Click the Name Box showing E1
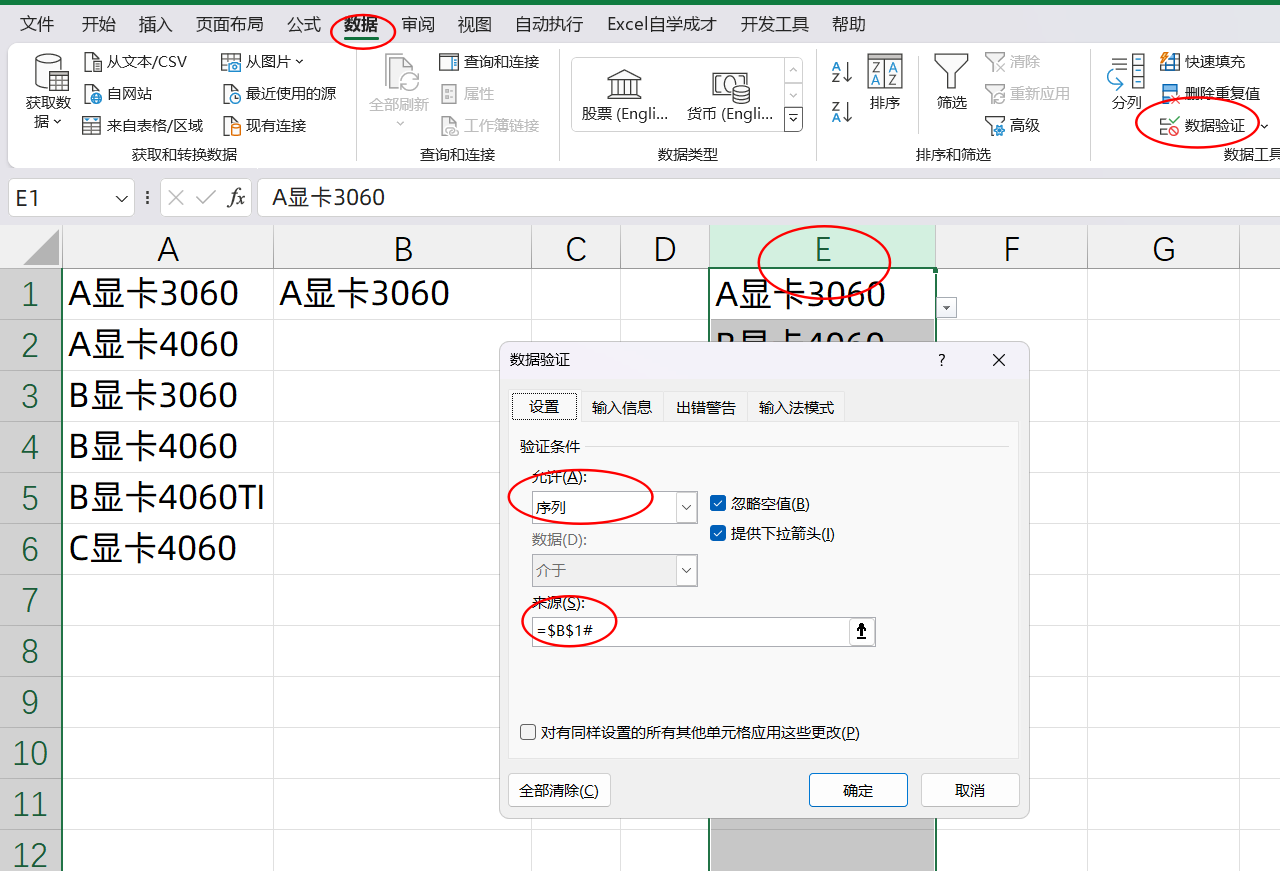 tap(60, 198)
